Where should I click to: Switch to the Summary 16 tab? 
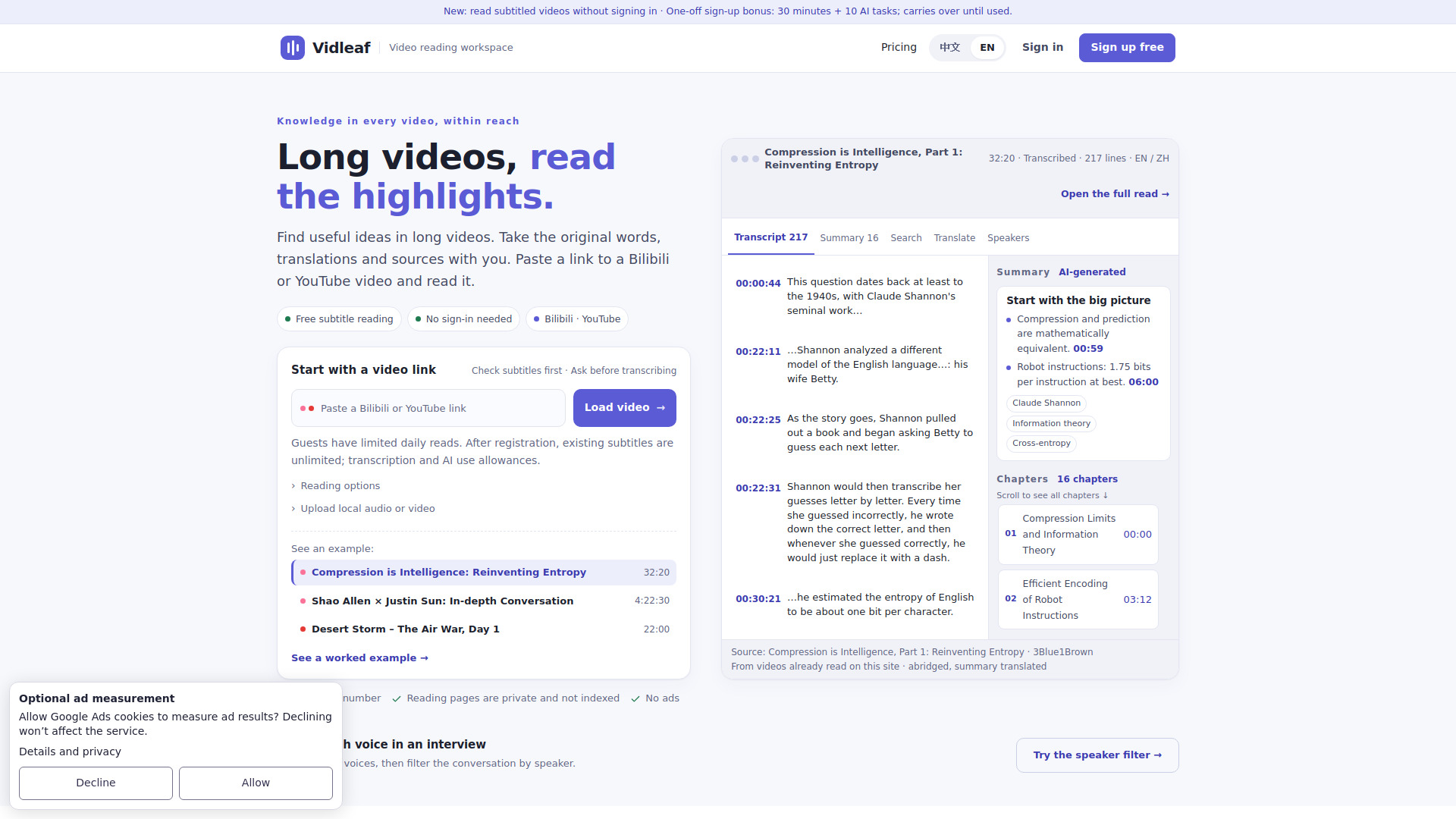coord(849,238)
